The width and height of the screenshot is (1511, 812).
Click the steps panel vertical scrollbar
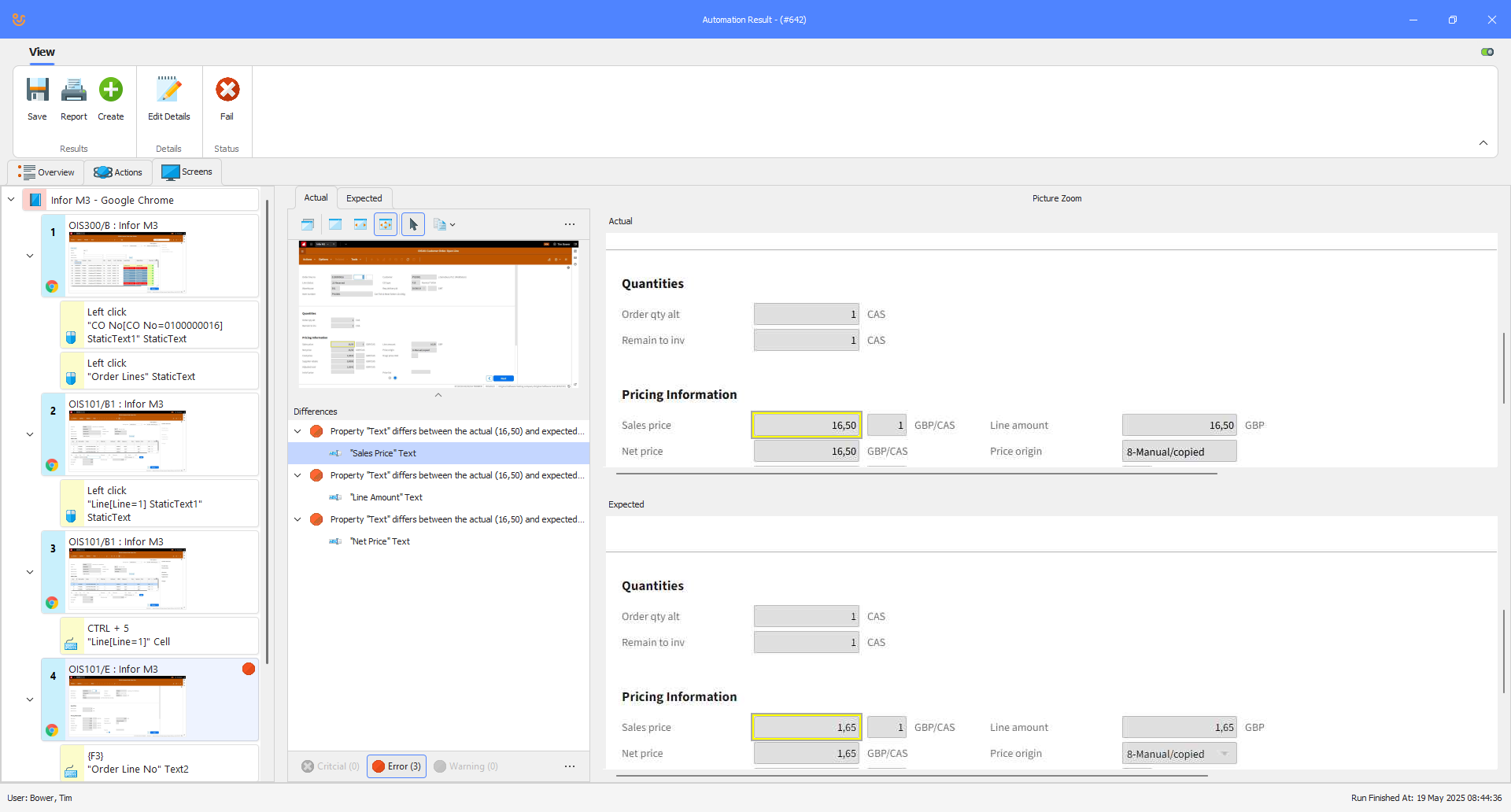[268, 431]
